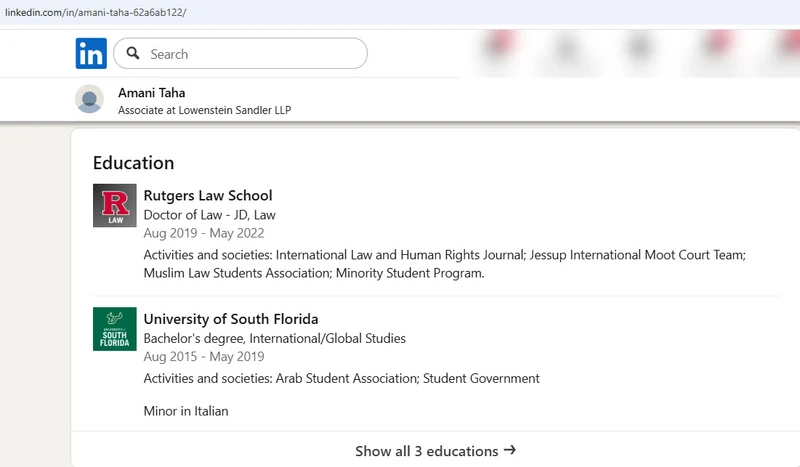Click the magnifying glass search icon
800x467 pixels.
click(132, 54)
